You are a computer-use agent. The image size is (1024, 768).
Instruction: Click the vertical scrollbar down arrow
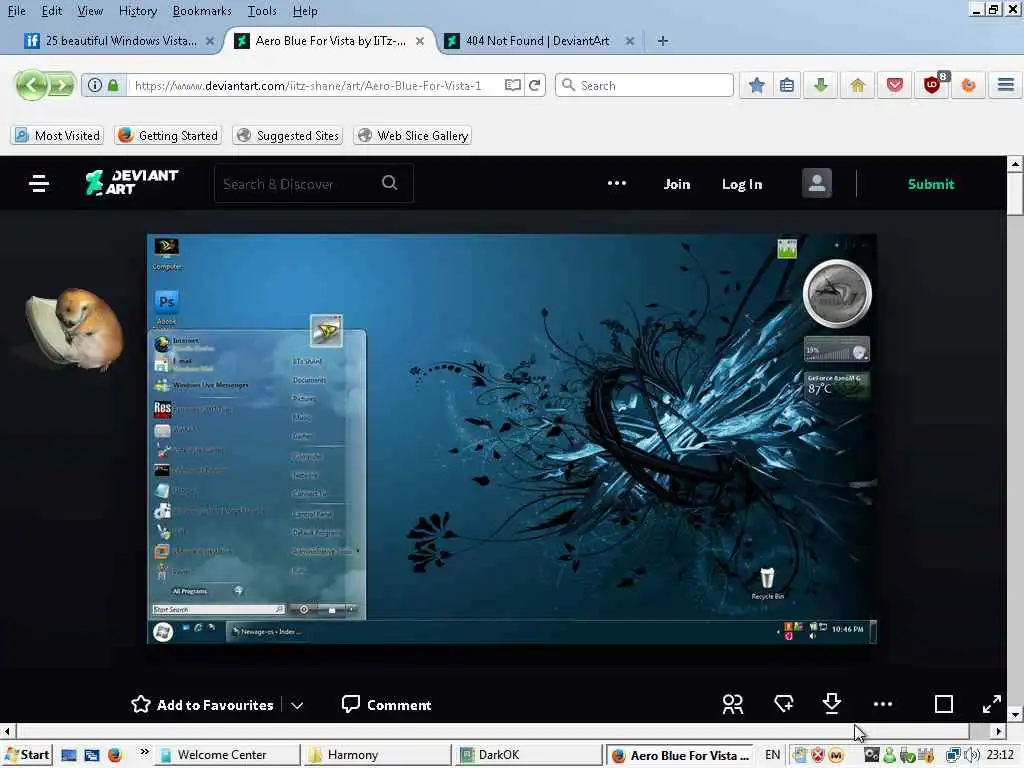[x=1015, y=714]
